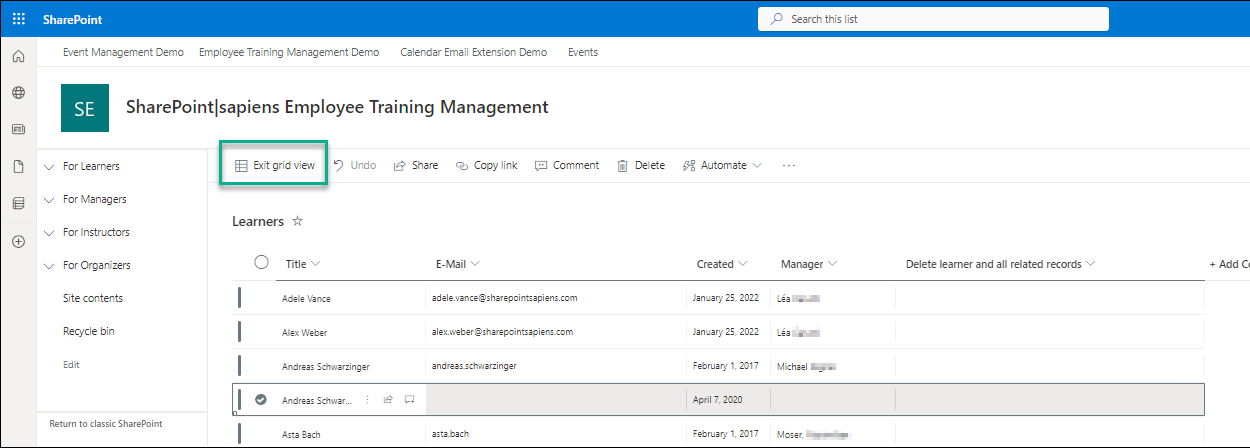Deselect the checked Andreas Schwar... row

tap(261, 399)
